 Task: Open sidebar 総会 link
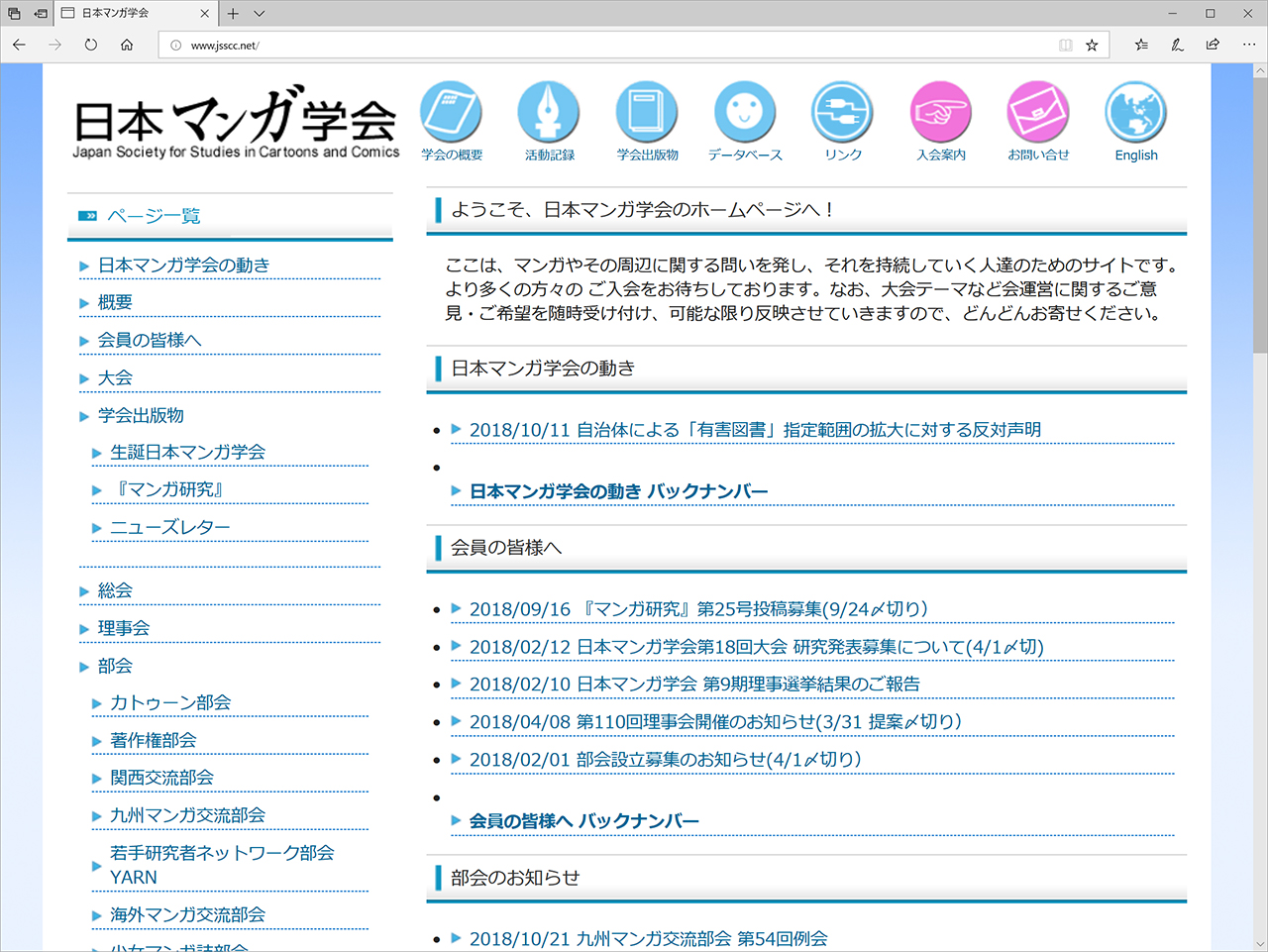(x=115, y=590)
